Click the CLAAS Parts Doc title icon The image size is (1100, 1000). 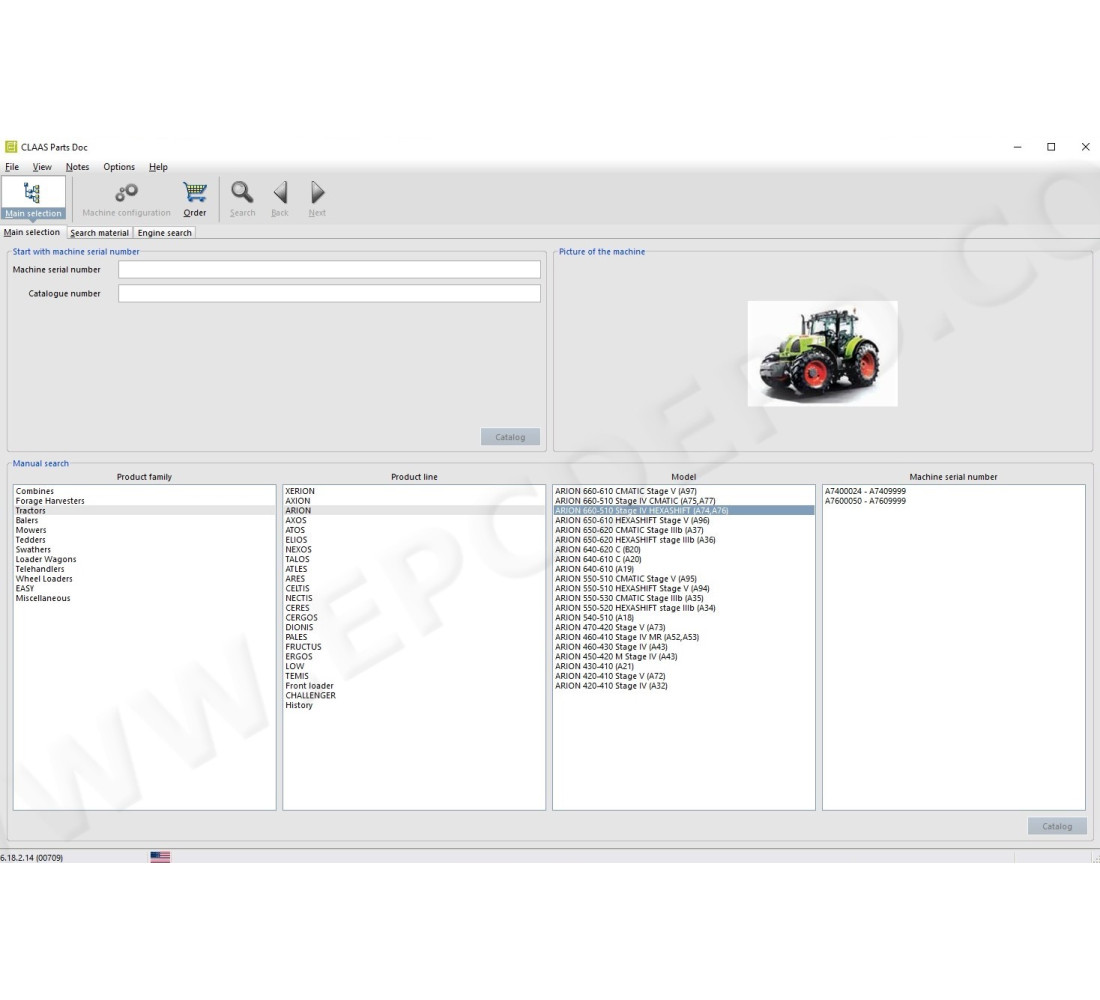pyautogui.click(x=11, y=147)
